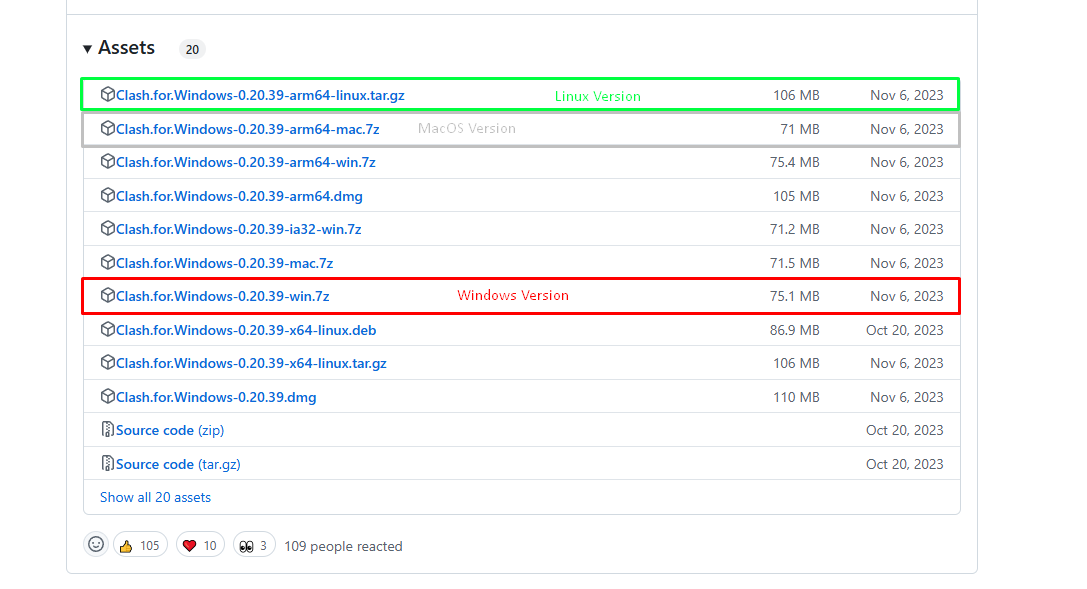The height and width of the screenshot is (589, 1087).
Task: Click the Assets count badge showing 20
Action: tap(192, 49)
